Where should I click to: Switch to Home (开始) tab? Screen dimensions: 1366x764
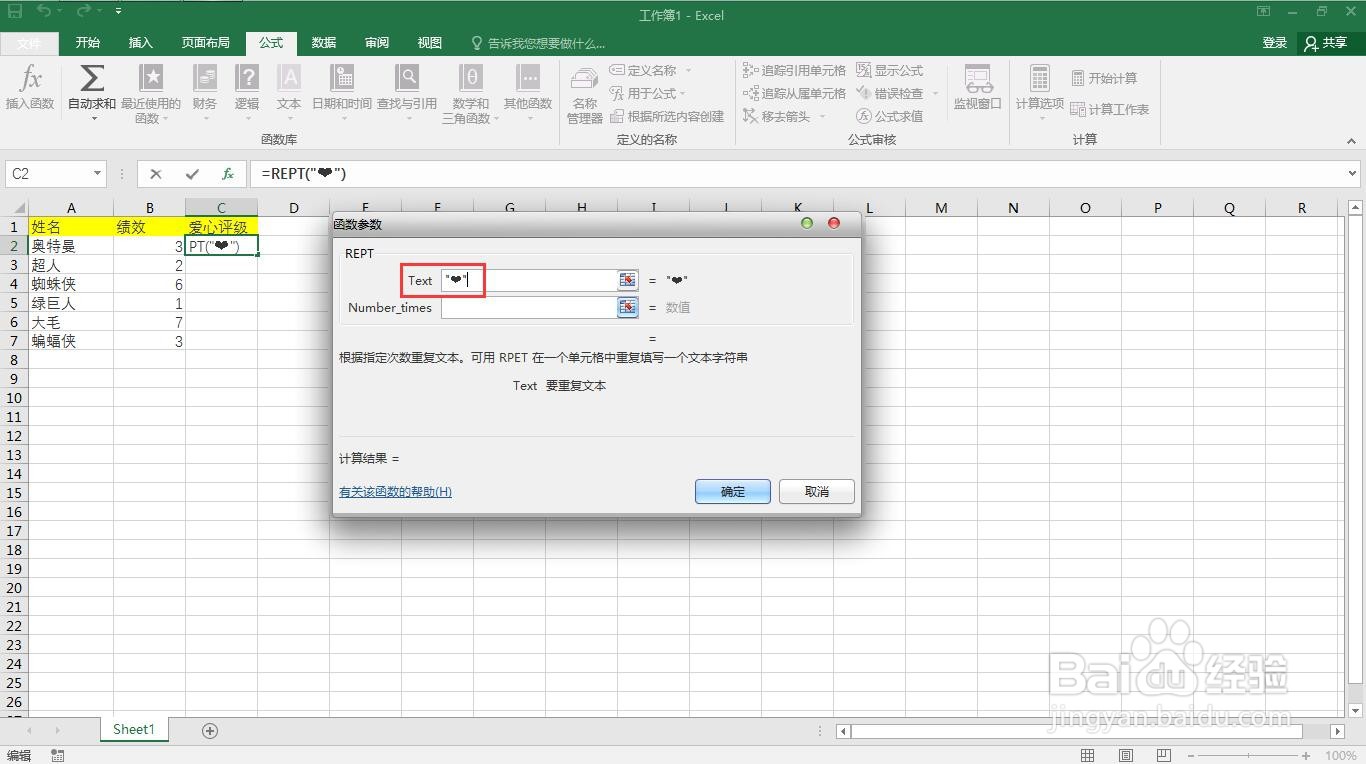(88, 43)
